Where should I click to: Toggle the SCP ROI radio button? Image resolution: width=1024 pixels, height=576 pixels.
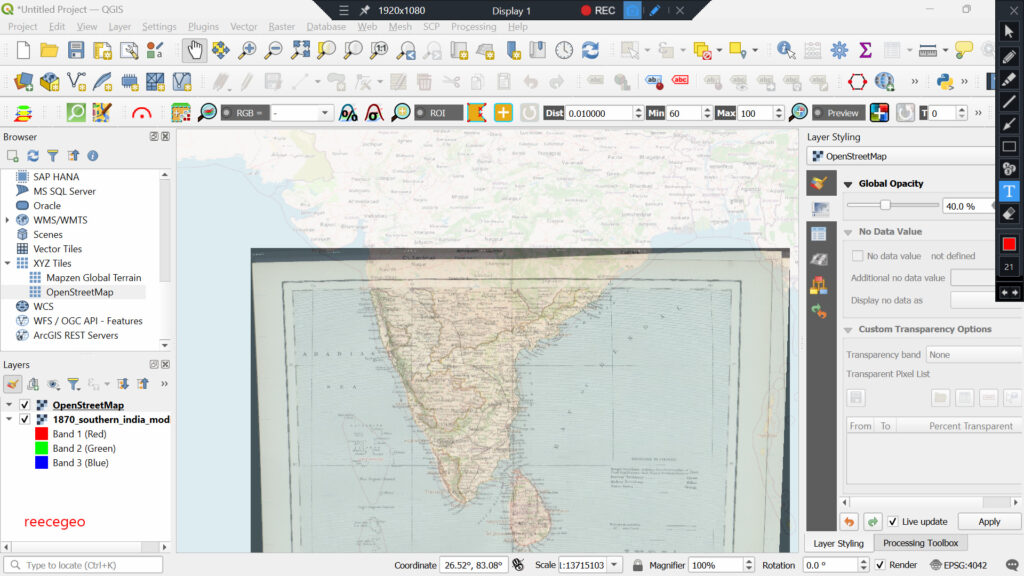click(420, 113)
